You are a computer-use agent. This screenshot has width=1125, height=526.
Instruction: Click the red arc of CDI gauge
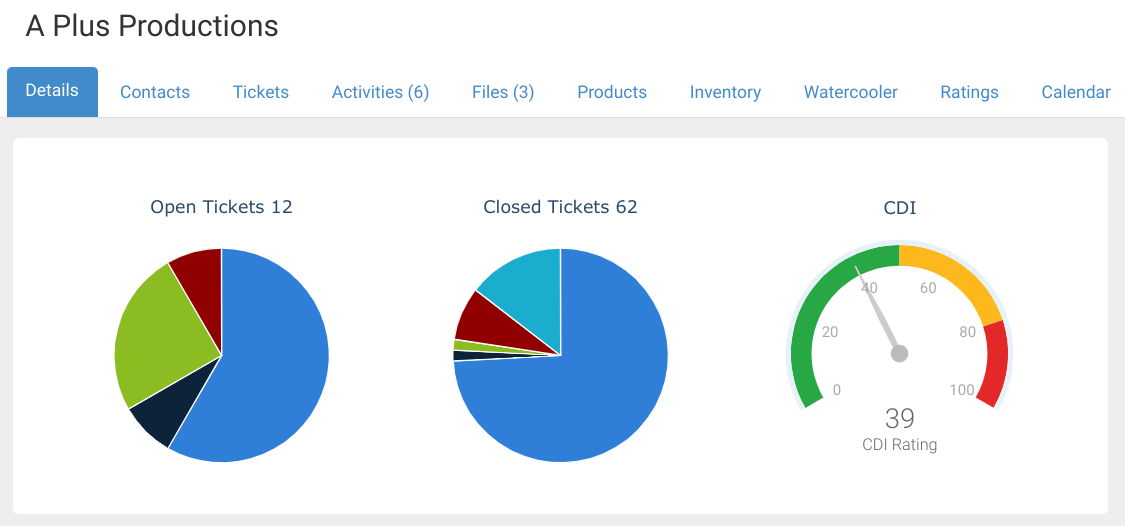(x=995, y=365)
